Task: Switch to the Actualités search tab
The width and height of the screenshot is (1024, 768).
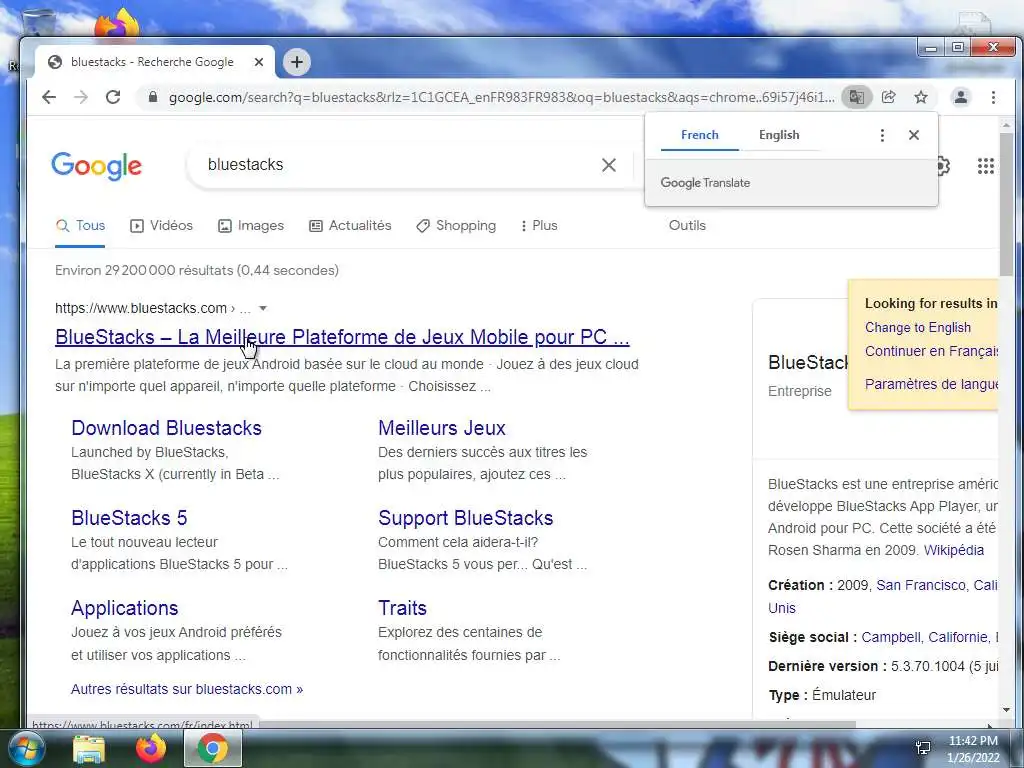Action: (x=350, y=226)
